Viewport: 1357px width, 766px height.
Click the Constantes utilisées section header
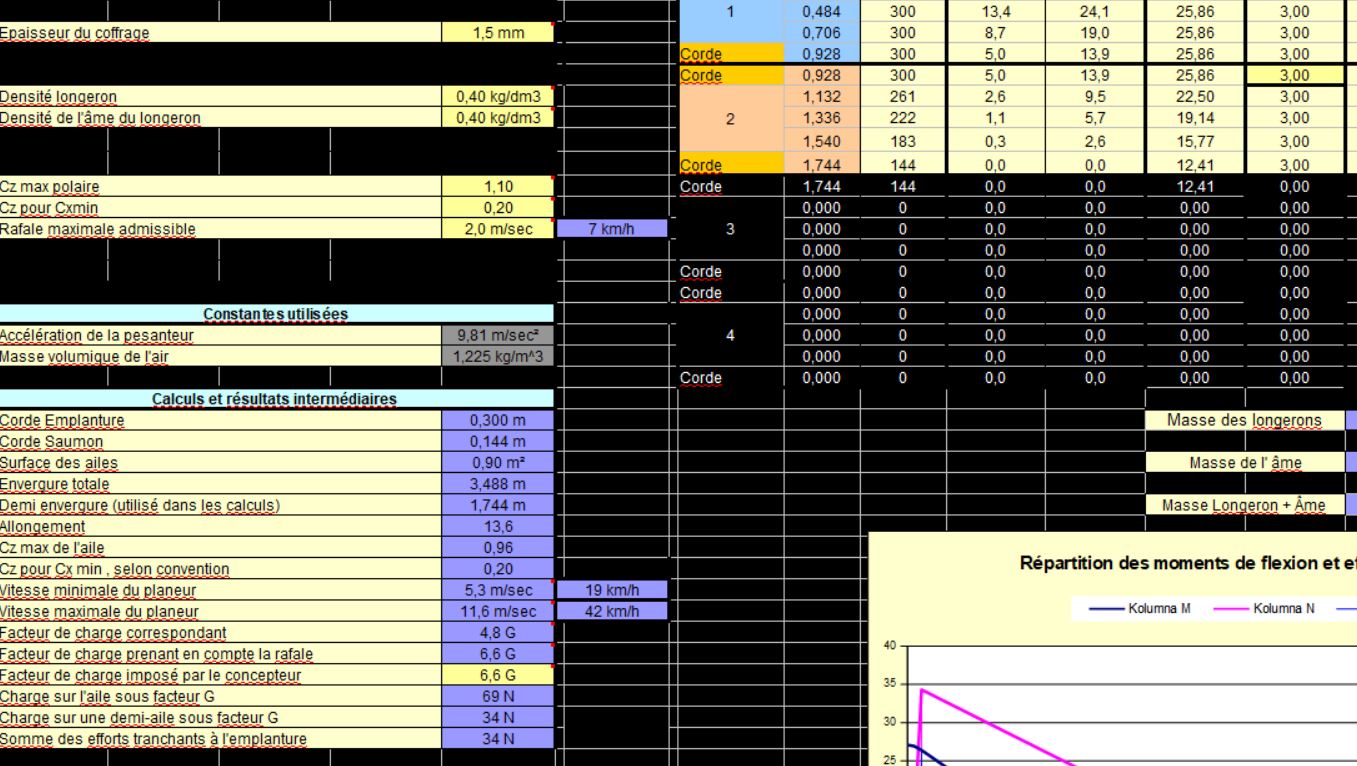276,314
